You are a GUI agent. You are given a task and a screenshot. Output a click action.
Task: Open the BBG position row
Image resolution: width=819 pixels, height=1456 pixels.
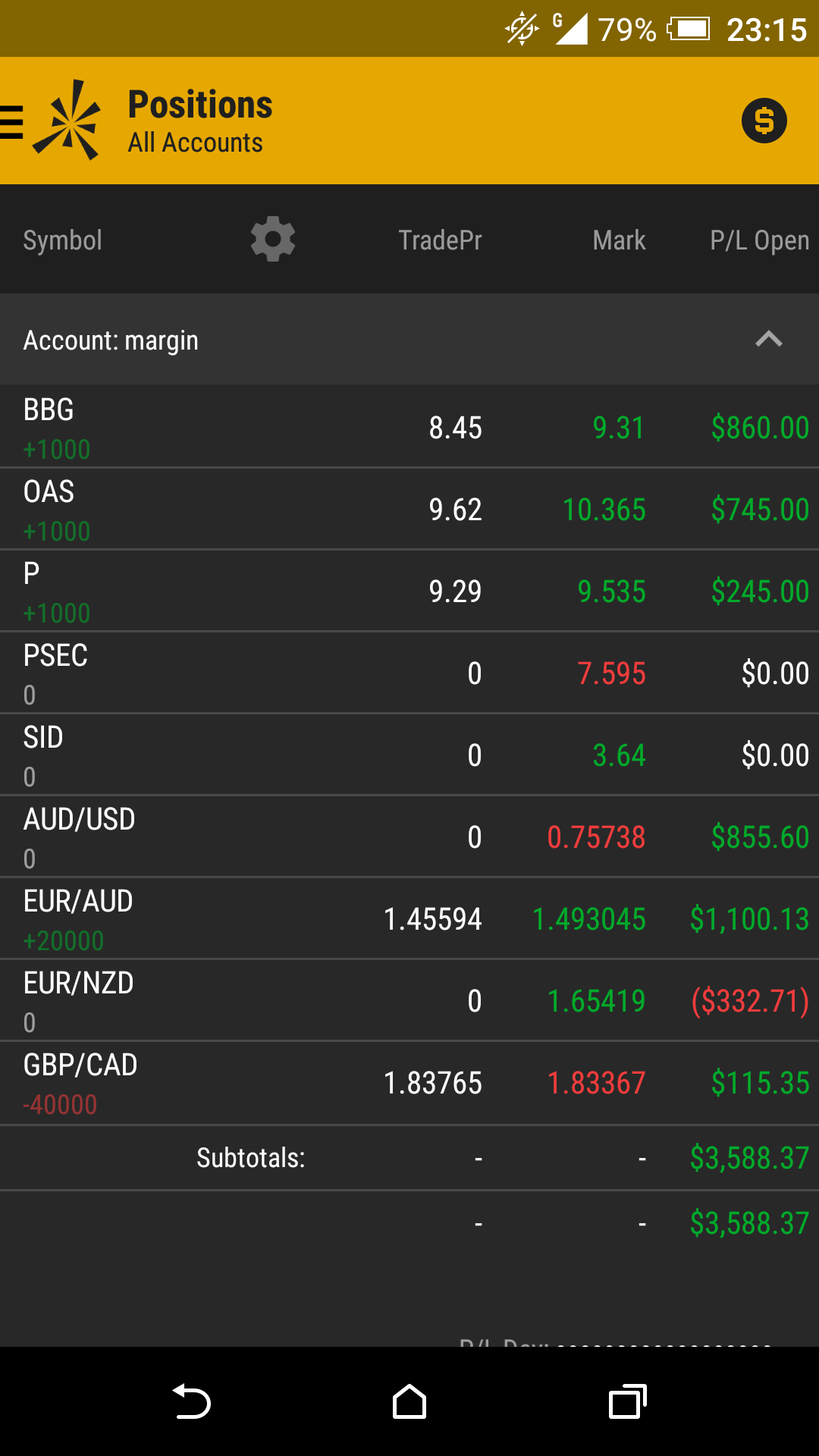click(x=409, y=427)
